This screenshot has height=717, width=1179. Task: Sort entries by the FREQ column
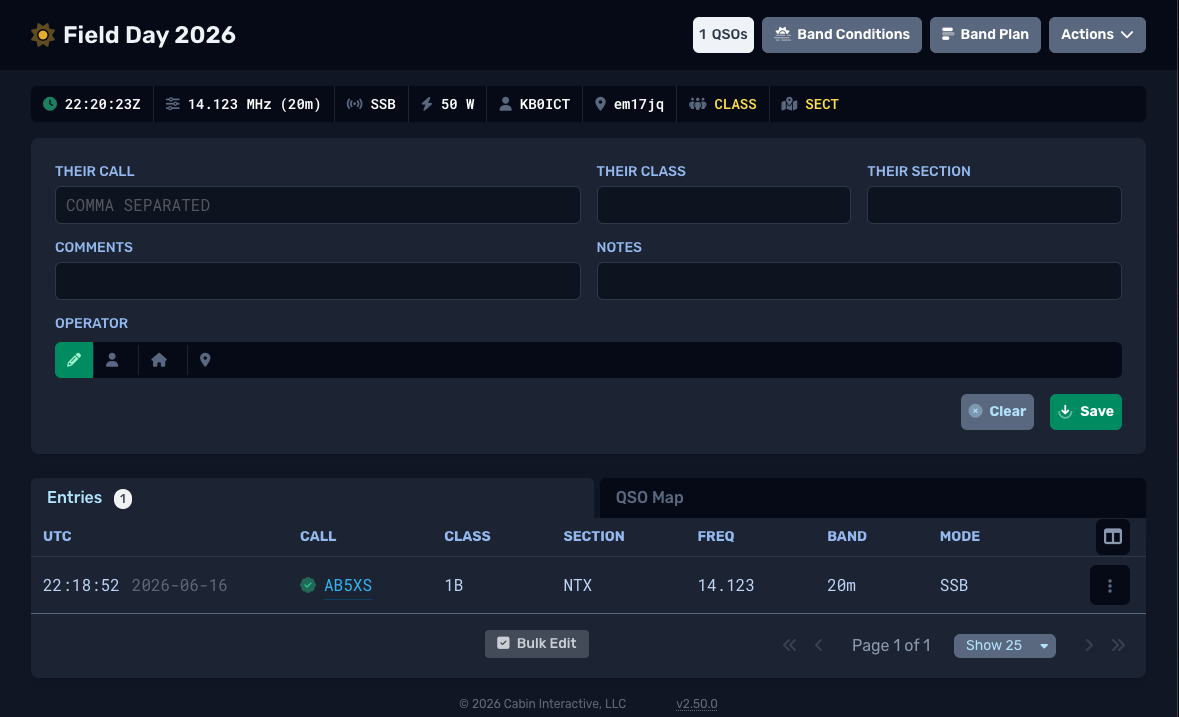click(x=716, y=537)
